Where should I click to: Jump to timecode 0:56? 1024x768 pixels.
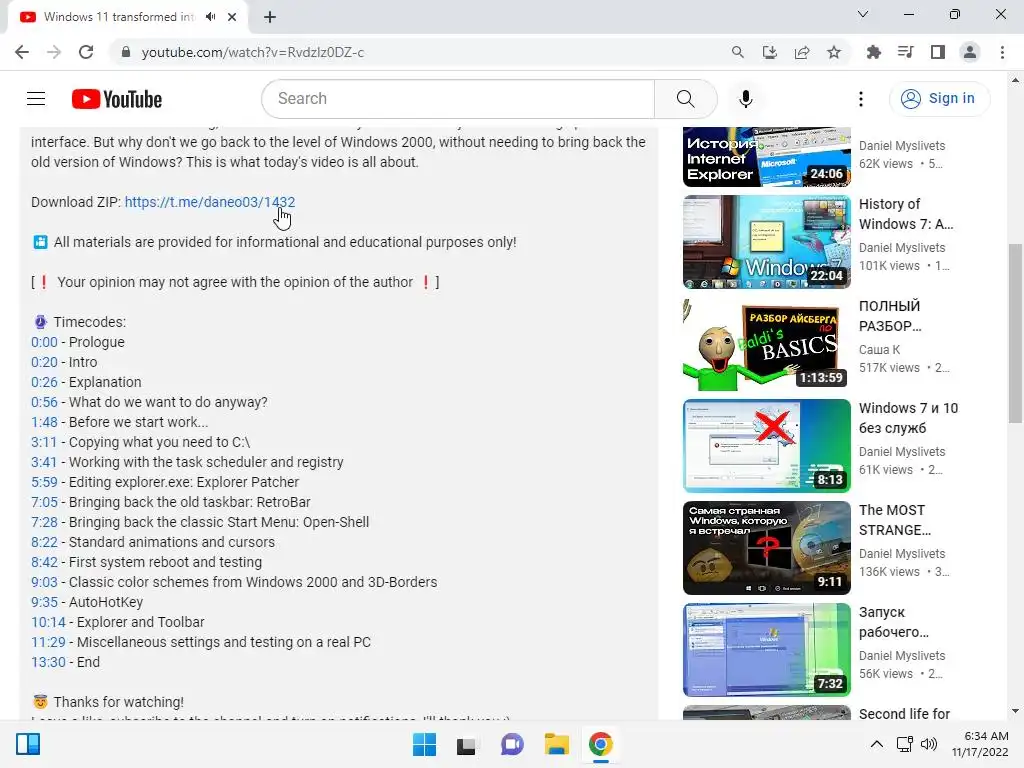[44, 402]
